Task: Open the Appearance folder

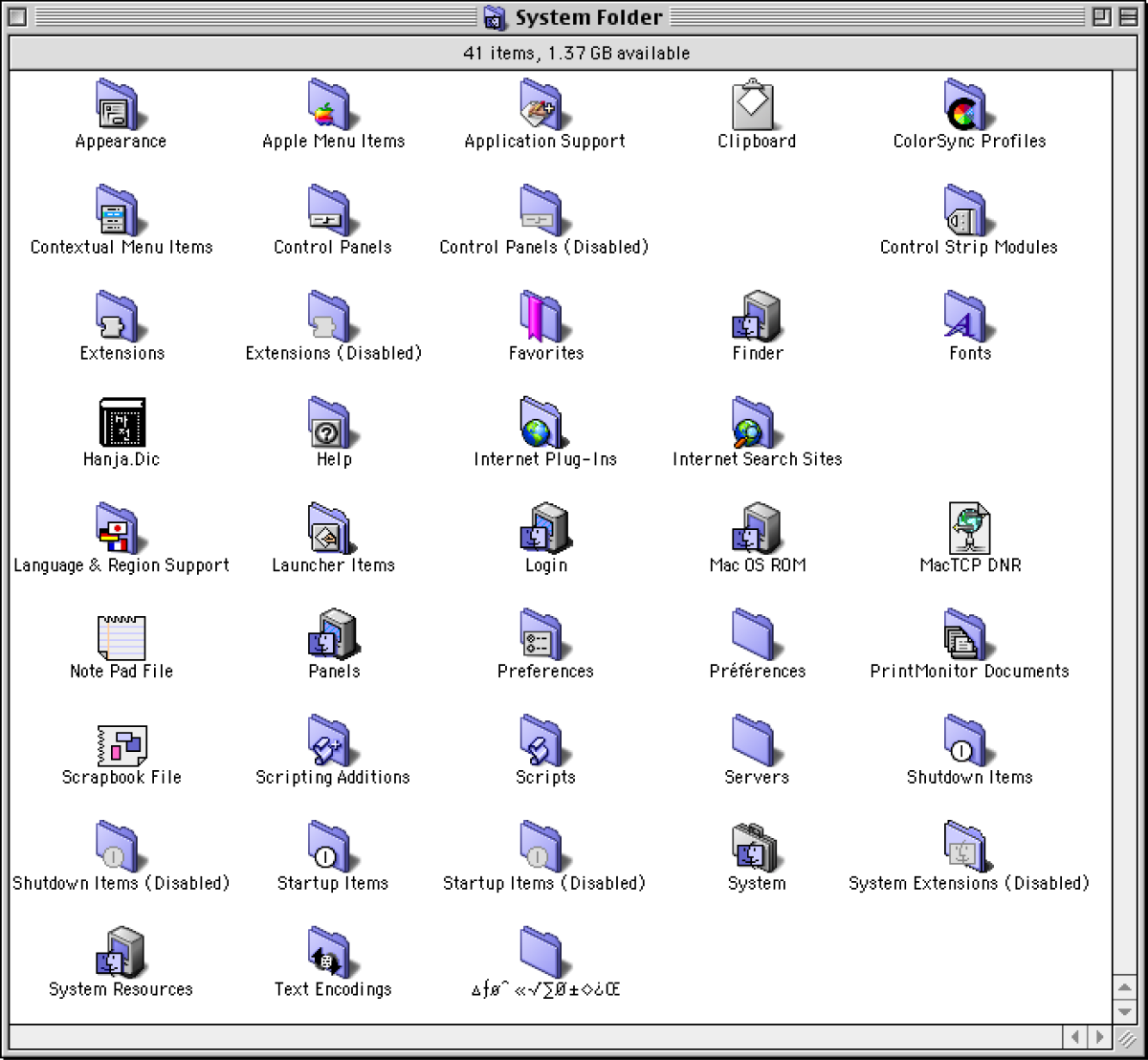Action: (121, 105)
